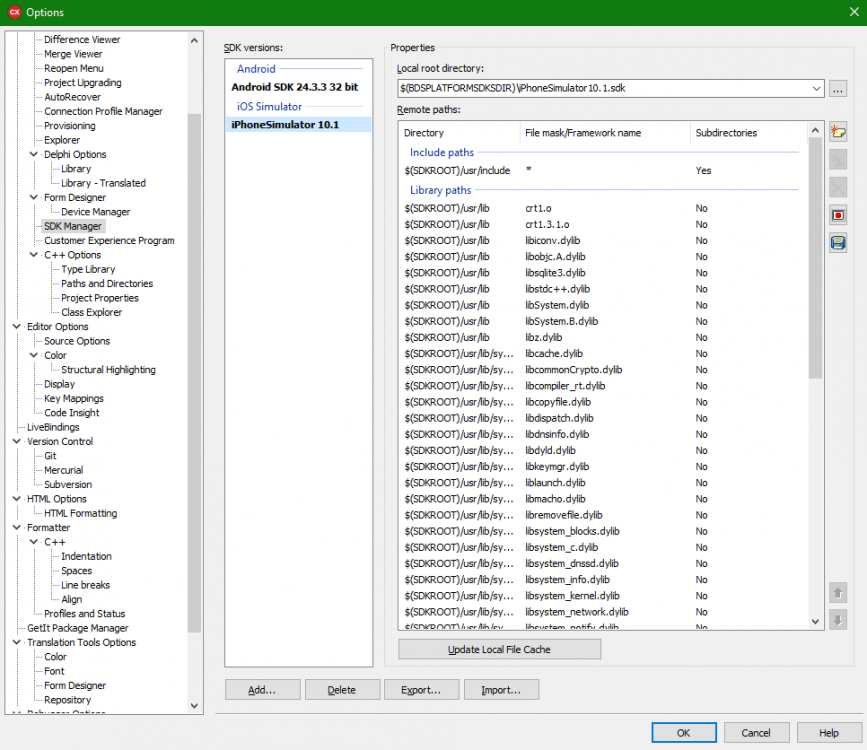
Task: Confirm the dialog with OK
Action: (x=683, y=733)
